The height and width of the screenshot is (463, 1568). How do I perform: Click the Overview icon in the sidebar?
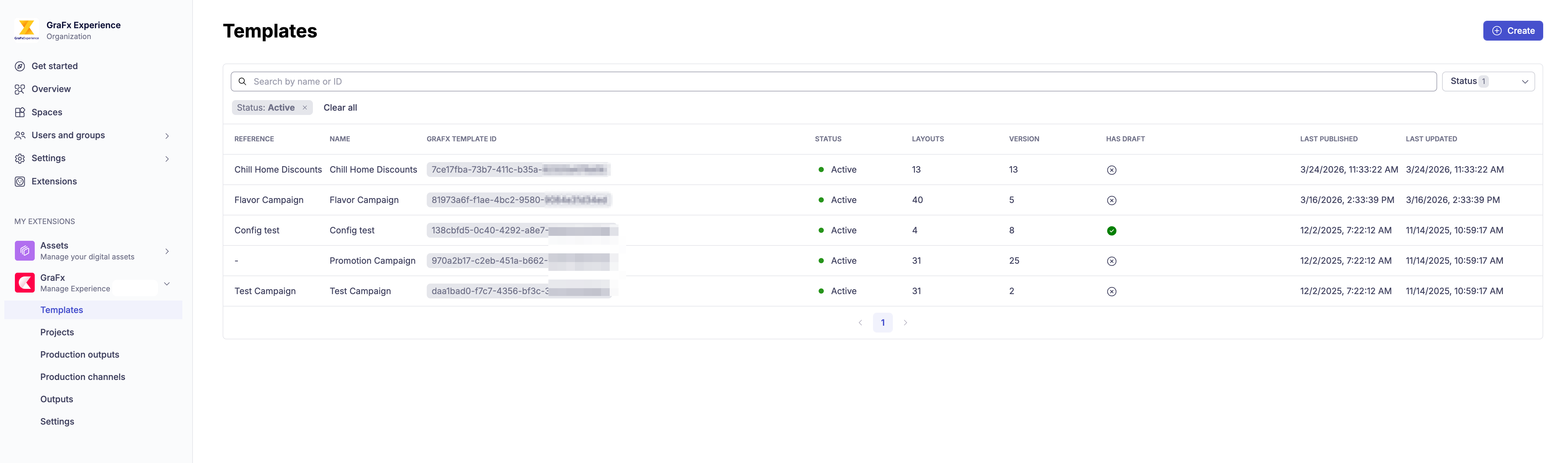20,89
